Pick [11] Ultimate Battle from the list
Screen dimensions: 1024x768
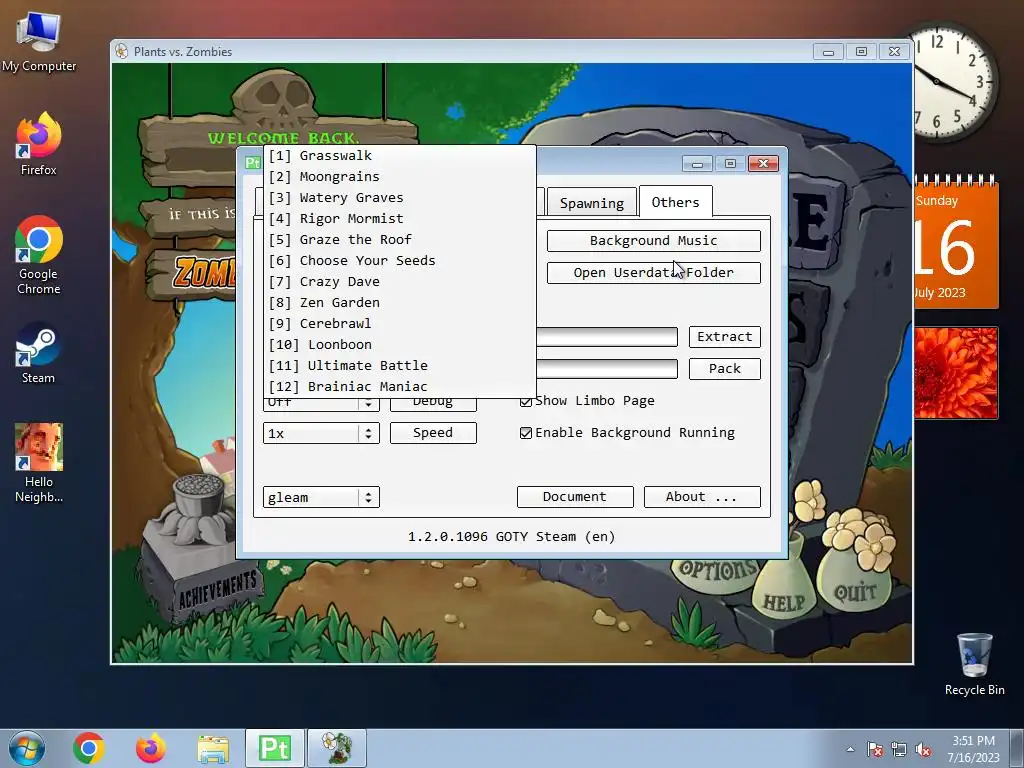tap(399, 365)
